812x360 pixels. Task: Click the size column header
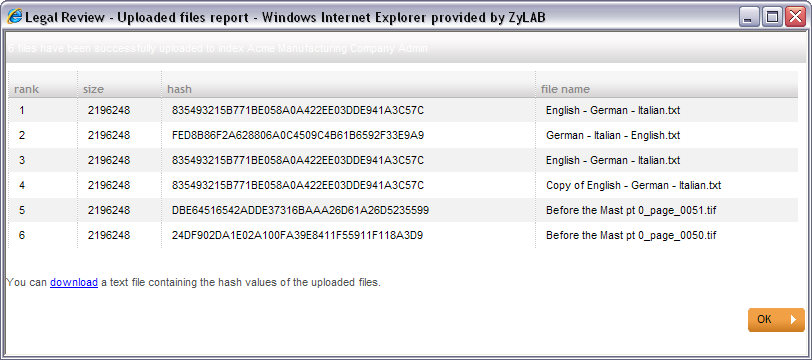coord(93,89)
